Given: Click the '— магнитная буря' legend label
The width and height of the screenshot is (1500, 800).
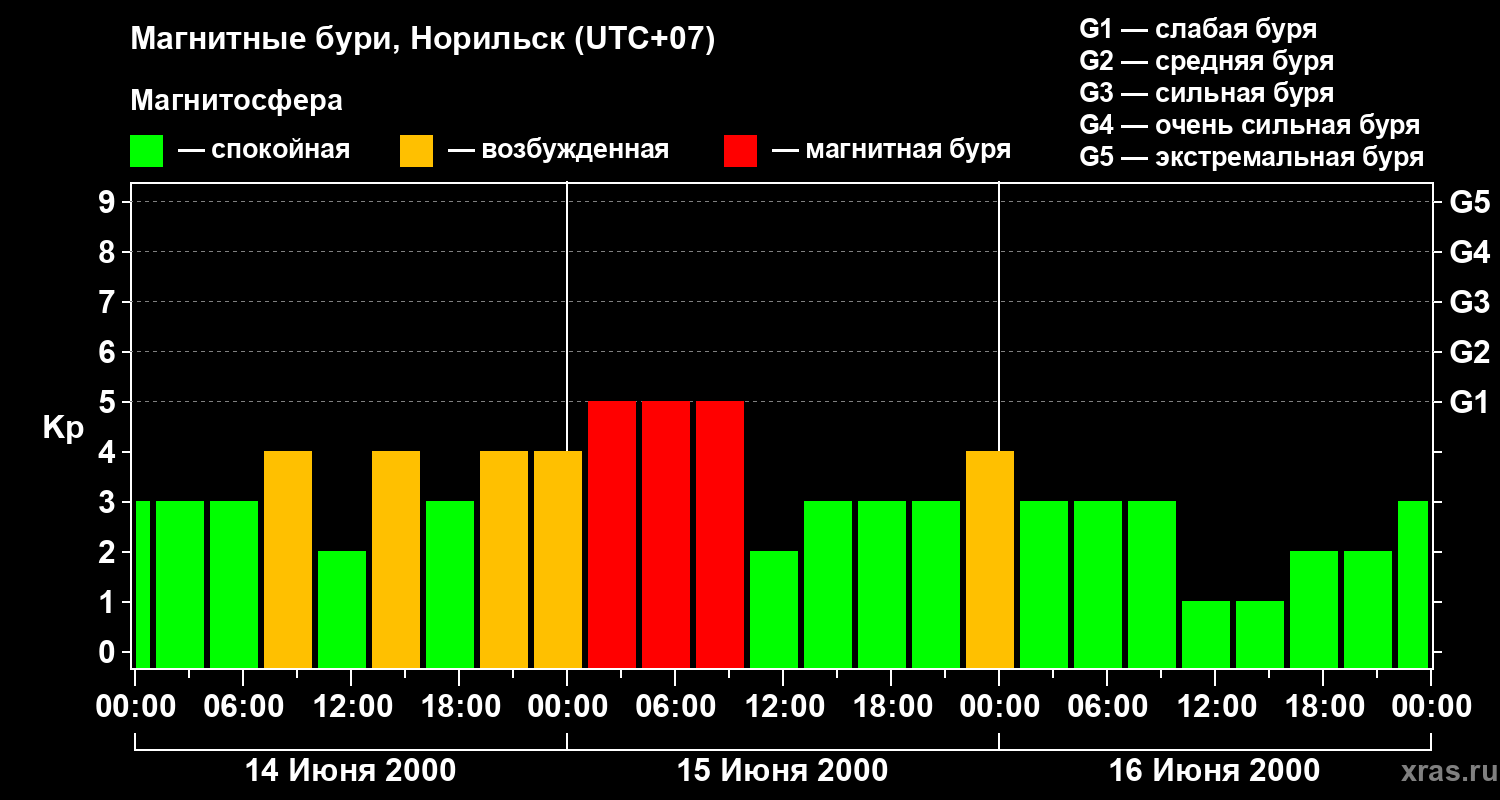Looking at the screenshot, I should click(892, 151).
